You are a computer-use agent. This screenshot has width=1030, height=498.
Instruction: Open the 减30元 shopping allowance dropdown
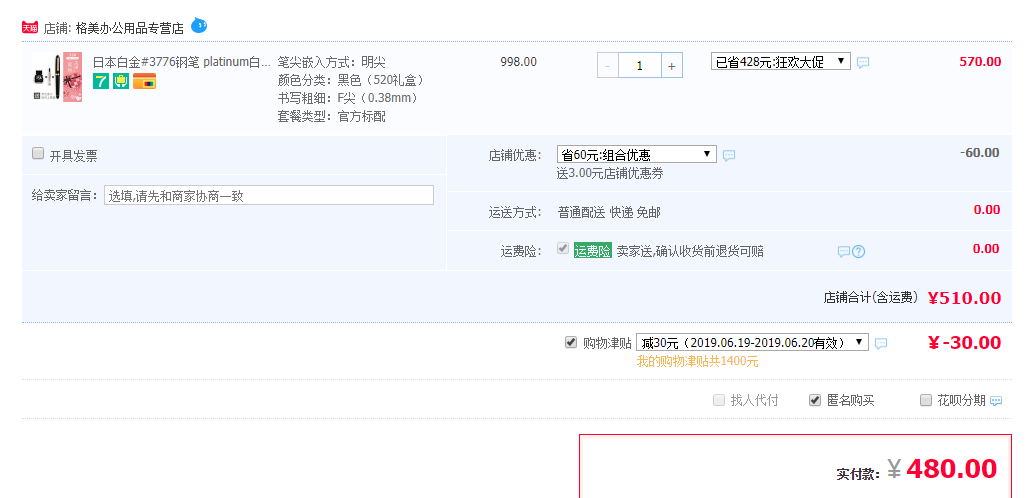point(752,342)
